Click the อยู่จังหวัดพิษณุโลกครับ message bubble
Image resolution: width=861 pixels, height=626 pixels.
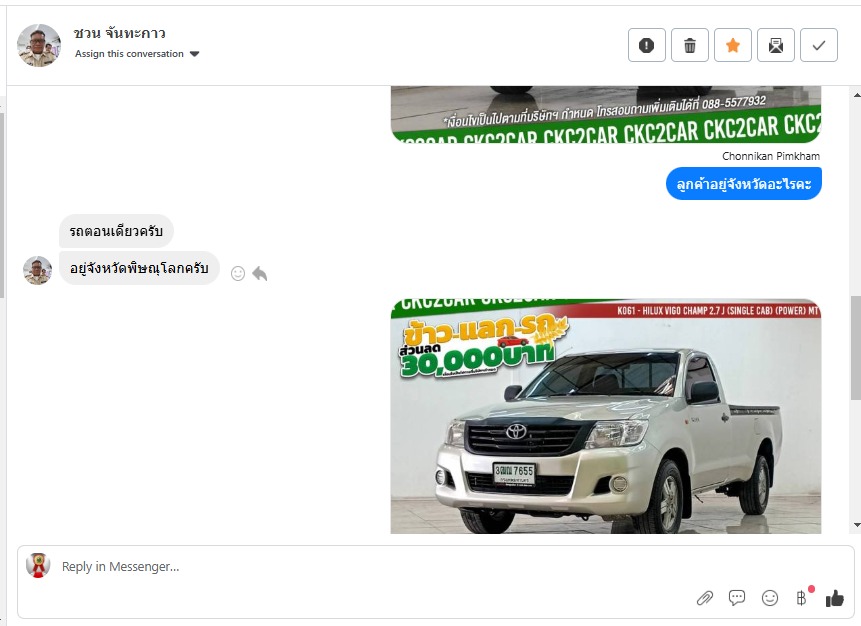point(139,269)
